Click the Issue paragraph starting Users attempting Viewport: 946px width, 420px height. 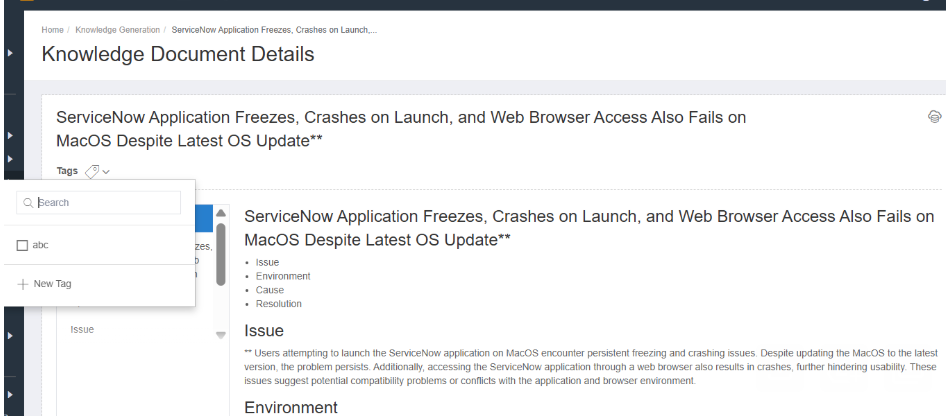click(591, 367)
